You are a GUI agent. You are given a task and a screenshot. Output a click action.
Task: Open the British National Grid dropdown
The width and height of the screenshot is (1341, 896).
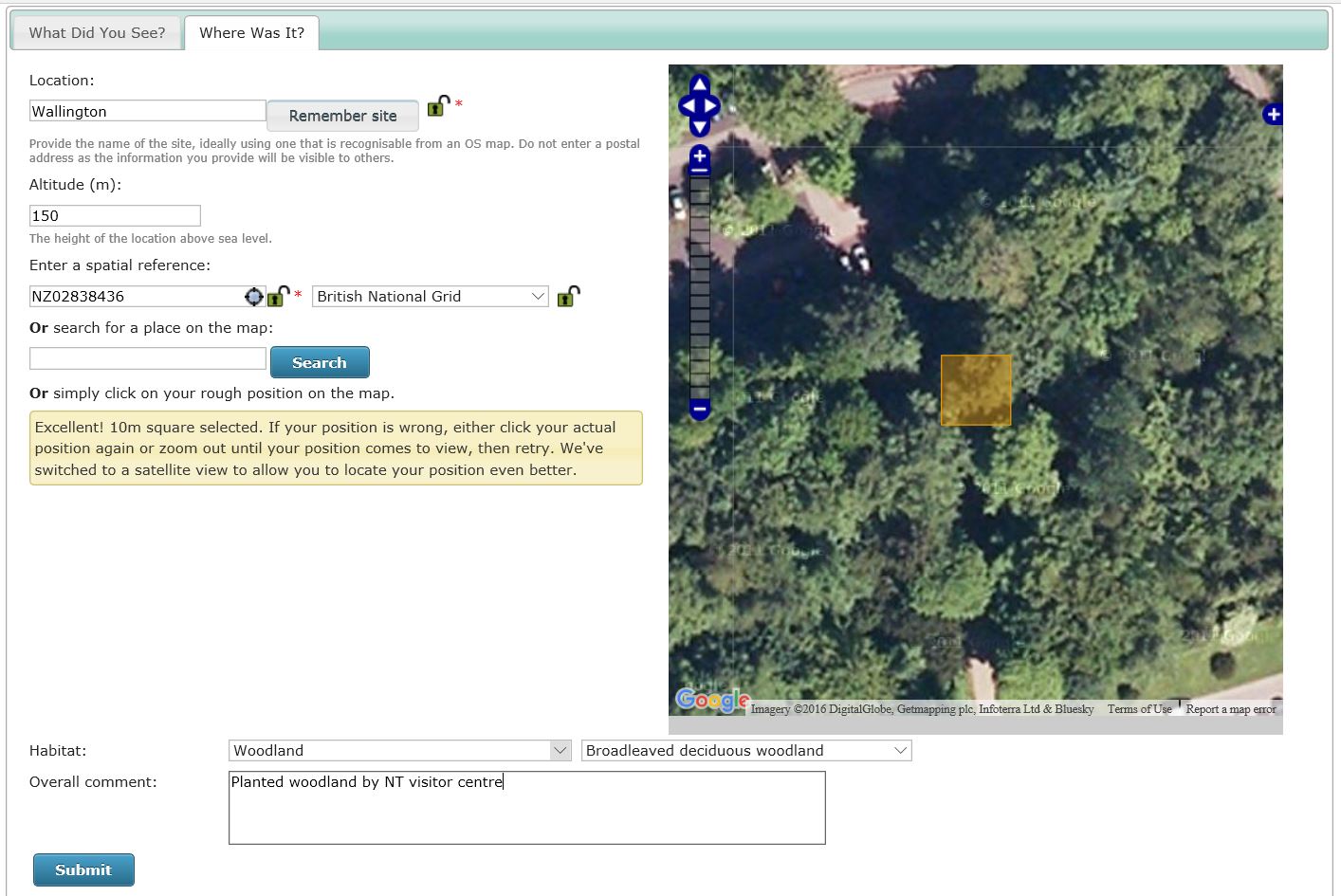pos(431,297)
